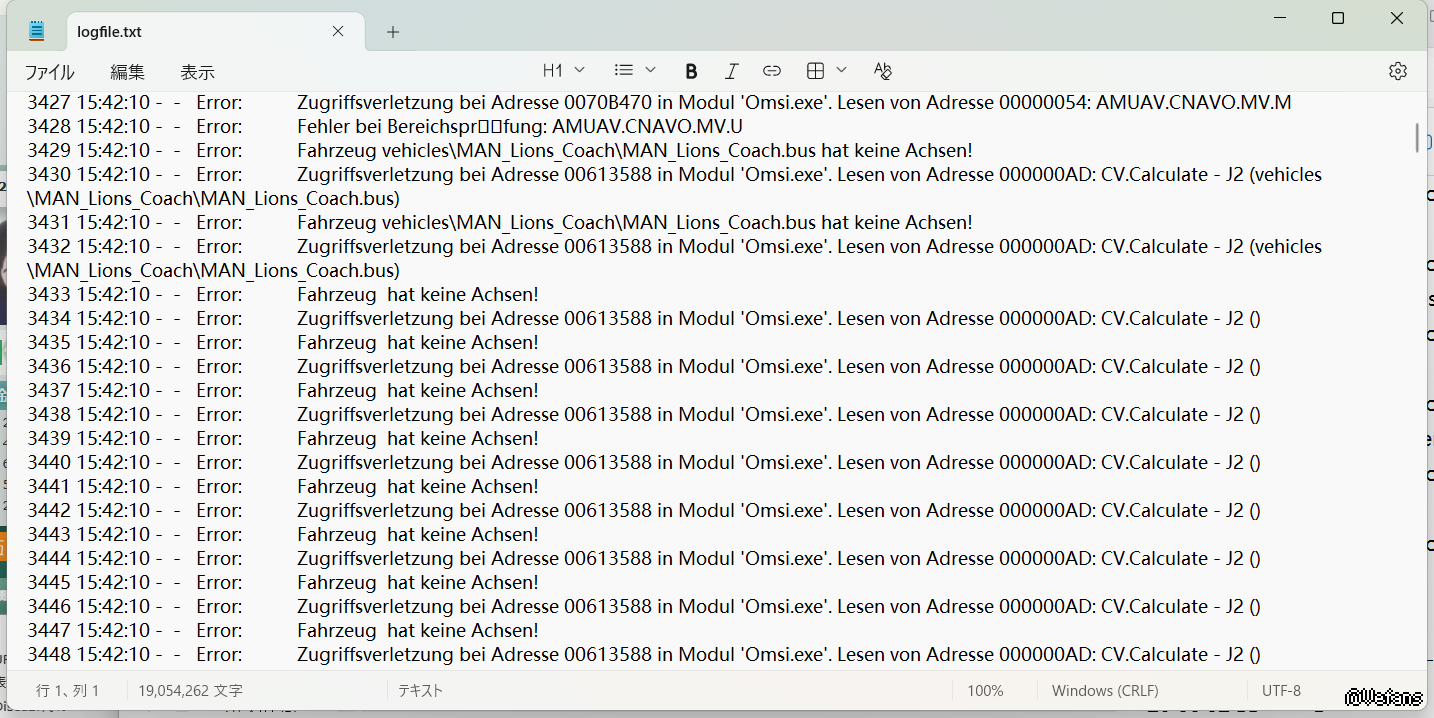Click log line 3448 text
1434x718 pixels.
click(x=644, y=654)
